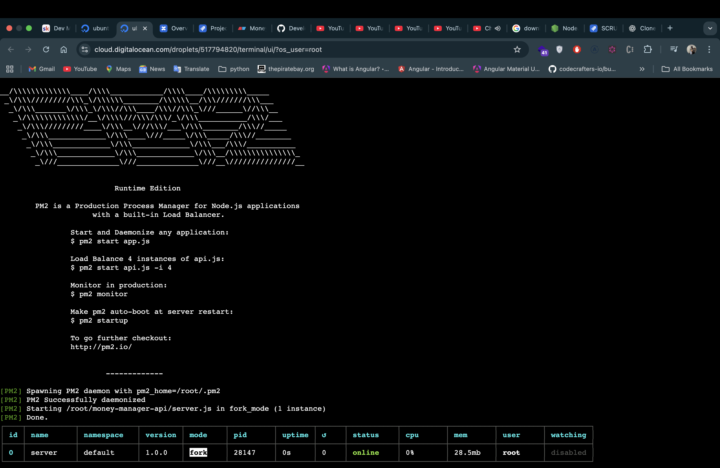
Task: Open the YouTube bookmark
Action: (x=80, y=69)
